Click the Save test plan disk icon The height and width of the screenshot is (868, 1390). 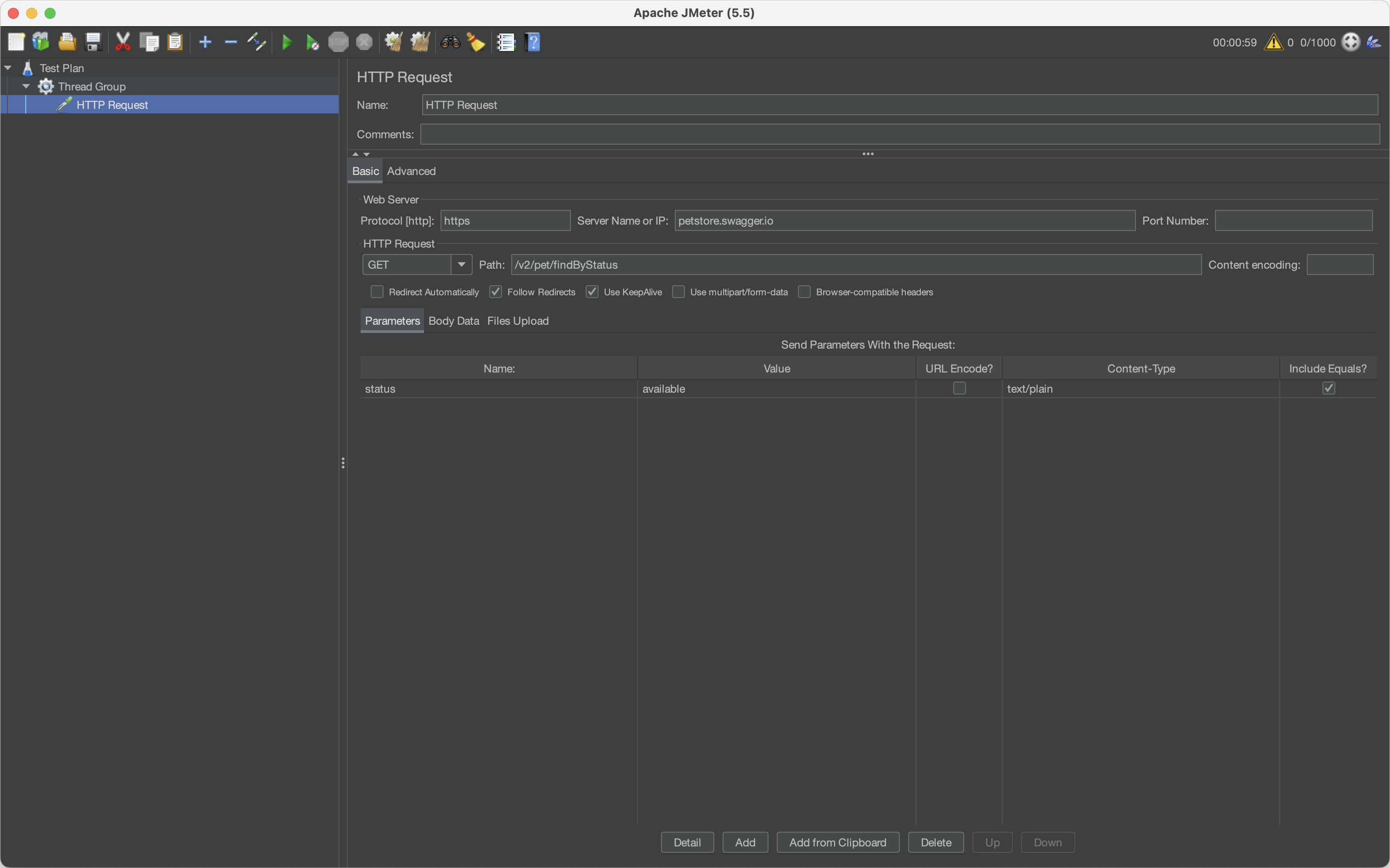click(93, 42)
